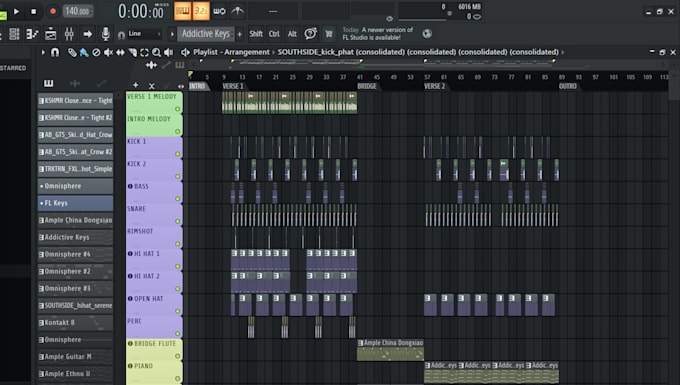
Task: Open Ample China Dongxiao clip menu
Action: click(x=360, y=343)
